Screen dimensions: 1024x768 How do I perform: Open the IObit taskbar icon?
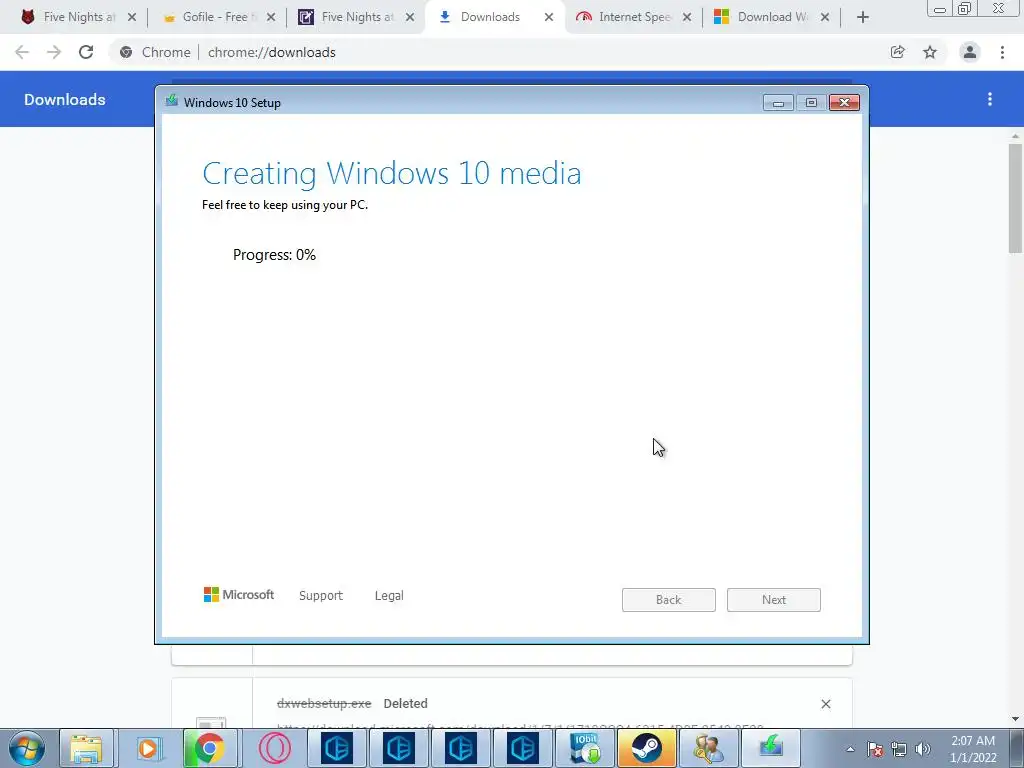tap(585, 748)
